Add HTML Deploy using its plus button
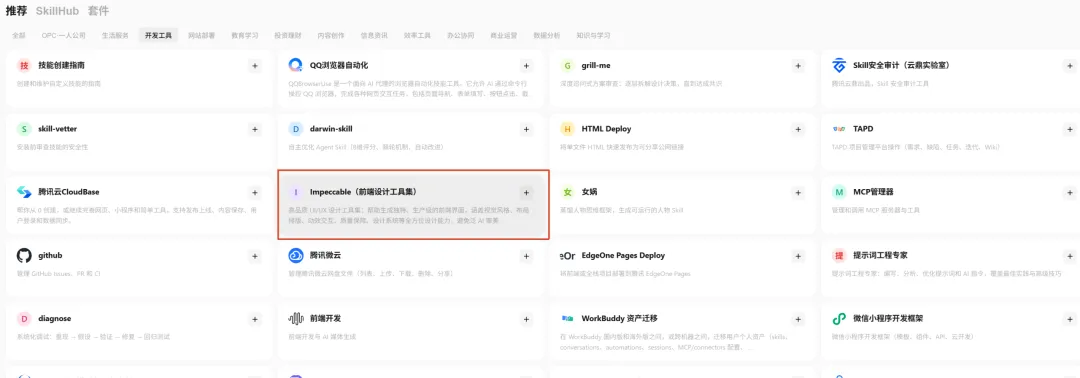 click(798, 129)
